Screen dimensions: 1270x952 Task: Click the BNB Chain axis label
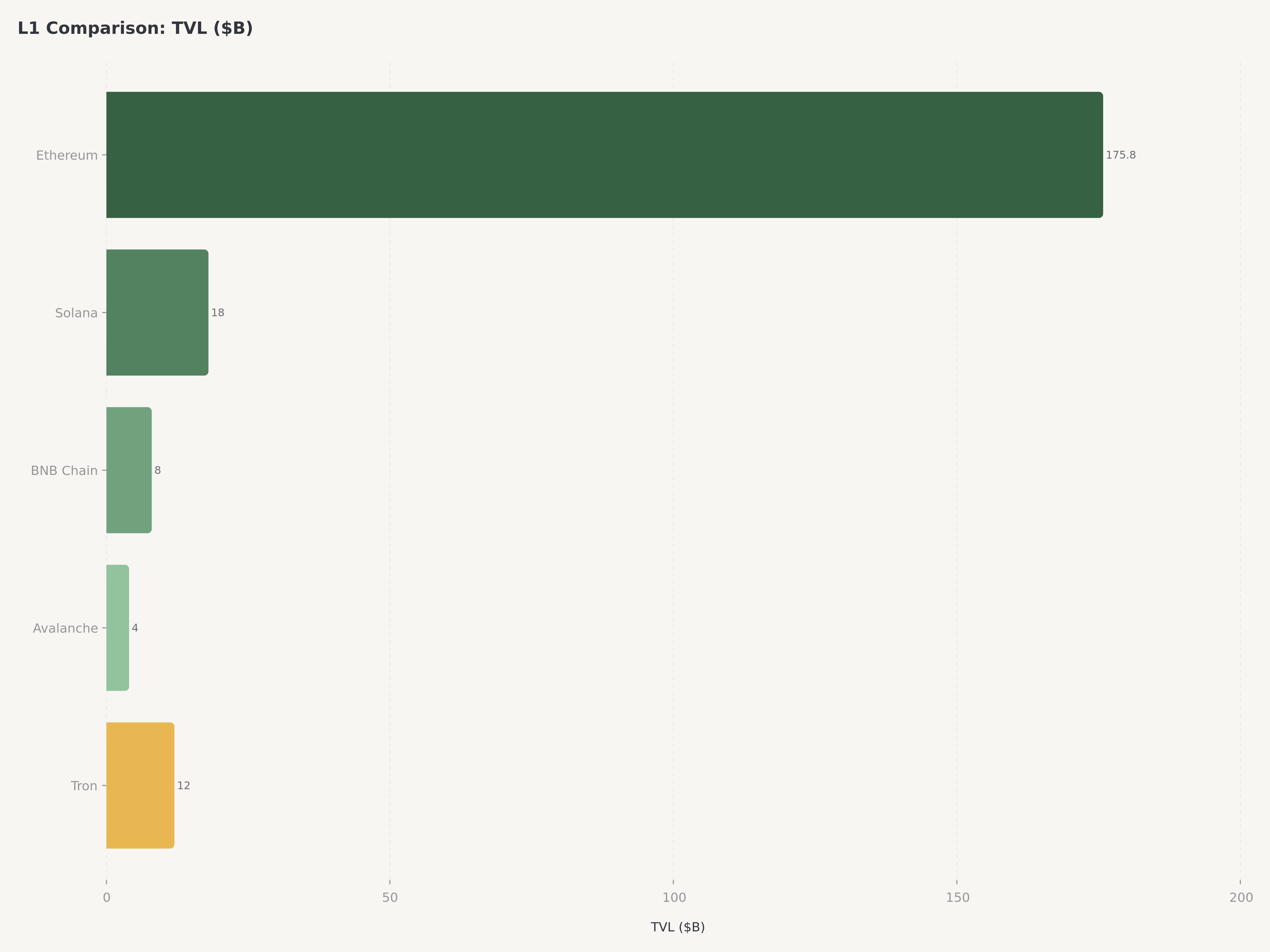[64, 471]
